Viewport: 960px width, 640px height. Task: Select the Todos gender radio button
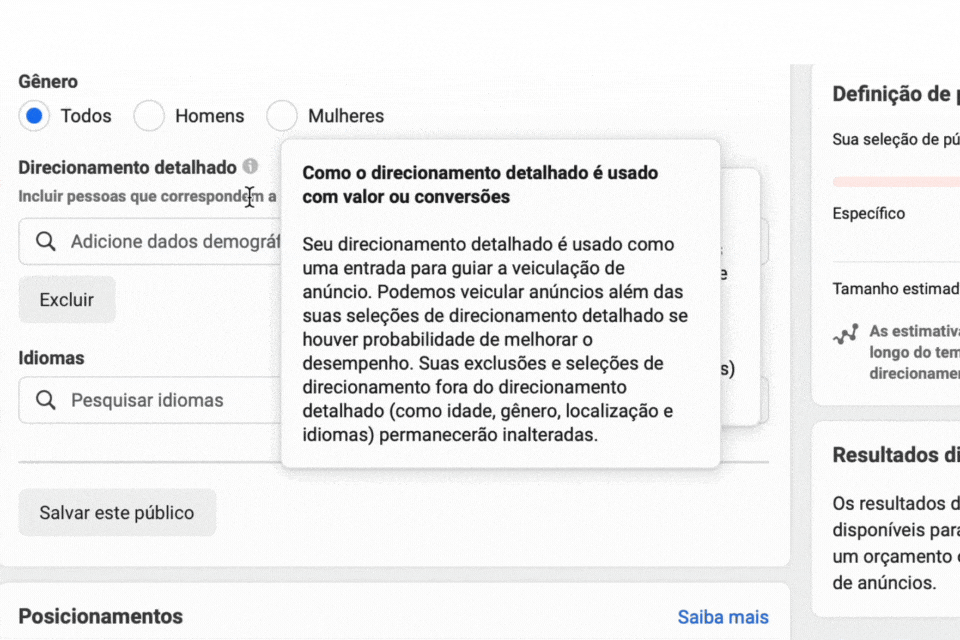[34, 116]
